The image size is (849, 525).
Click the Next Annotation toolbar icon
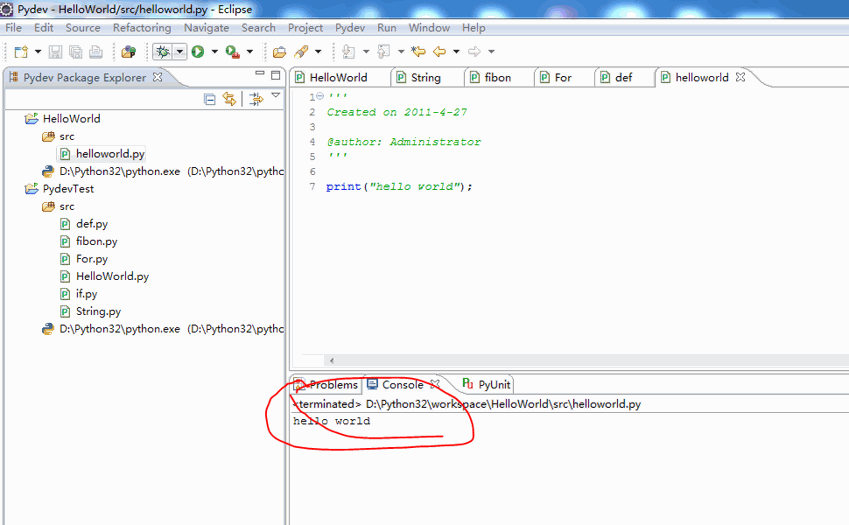[x=349, y=52]
